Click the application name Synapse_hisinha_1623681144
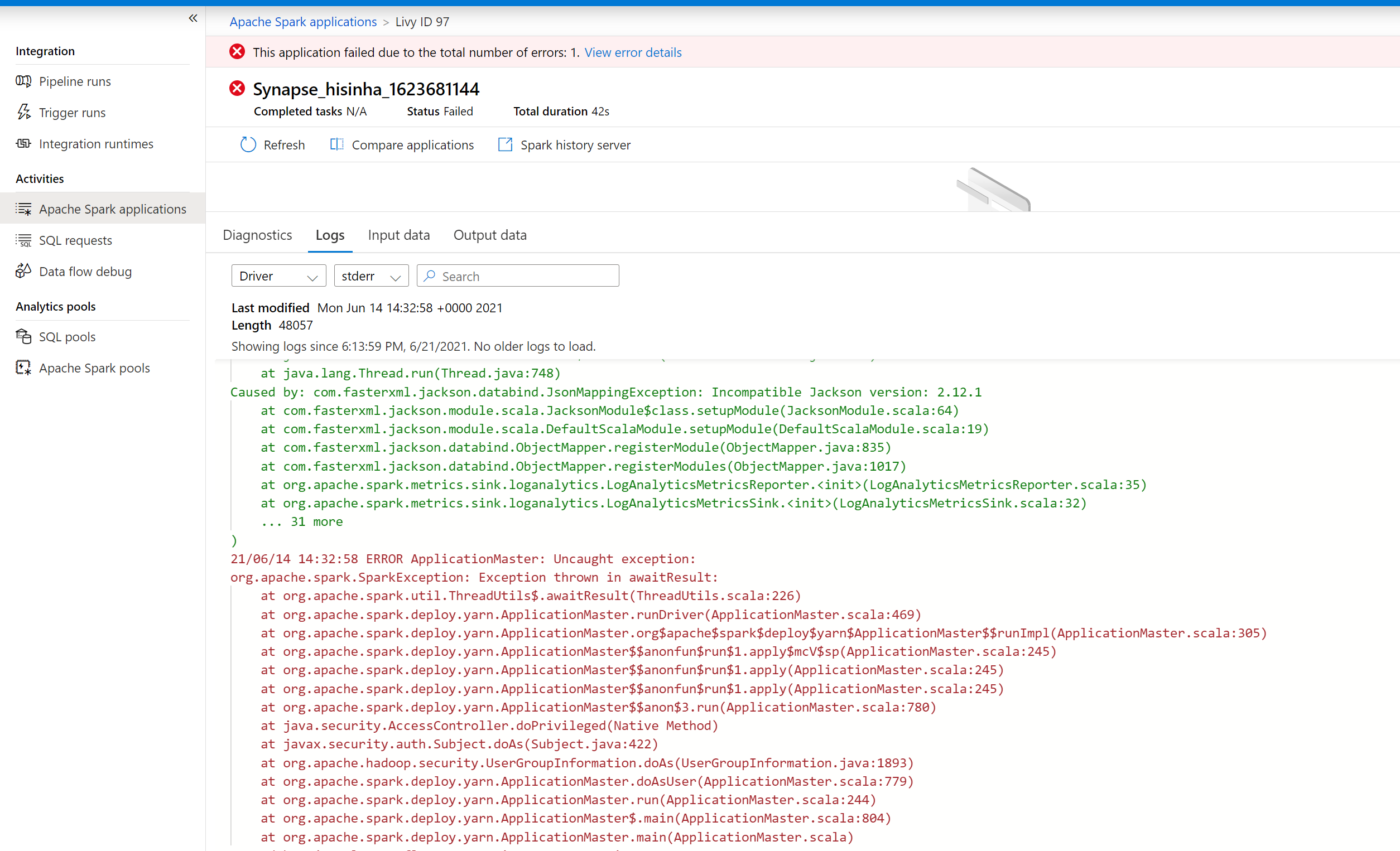The height and width of the screenshot is (851, 1400). pyautogui.click(x=366, y=89)
